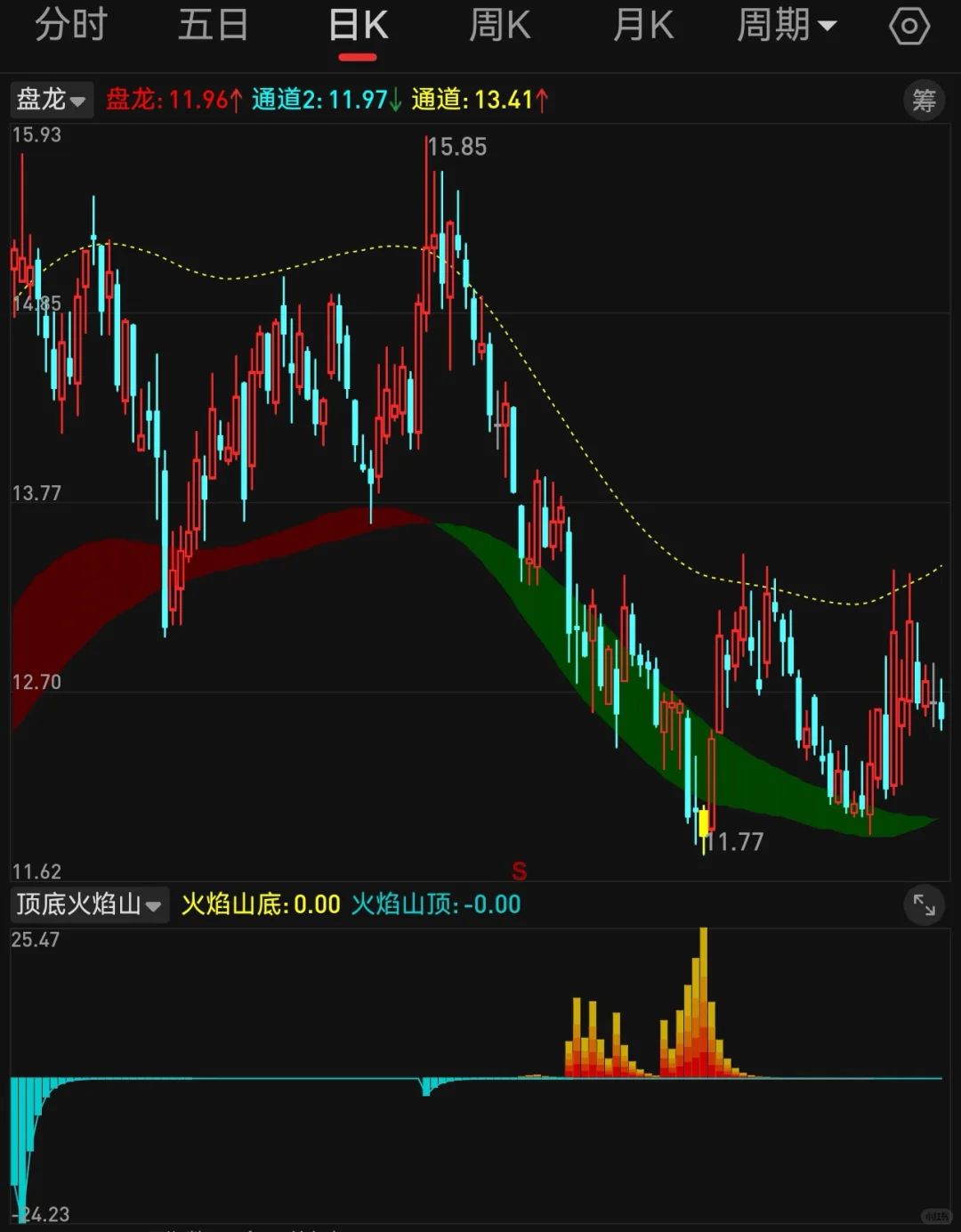Click the red S signal marker
Viewport: 961px width, 1232px height.
click(x=520, y=871)
